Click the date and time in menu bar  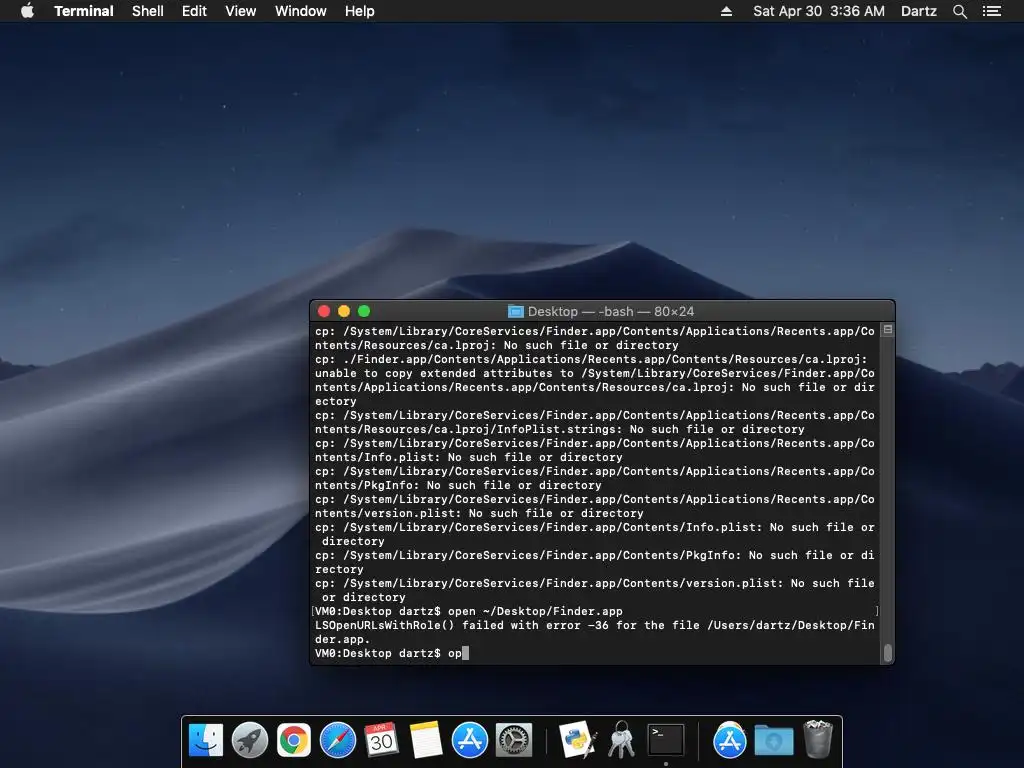(819, 11)
